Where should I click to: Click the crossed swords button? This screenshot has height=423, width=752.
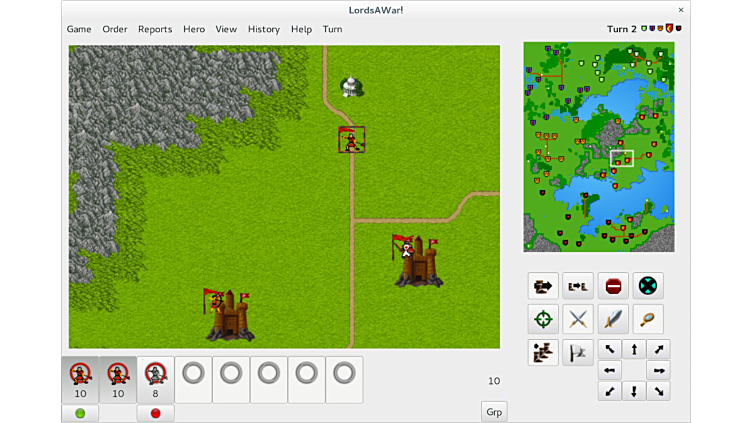[x=578, y=319]
